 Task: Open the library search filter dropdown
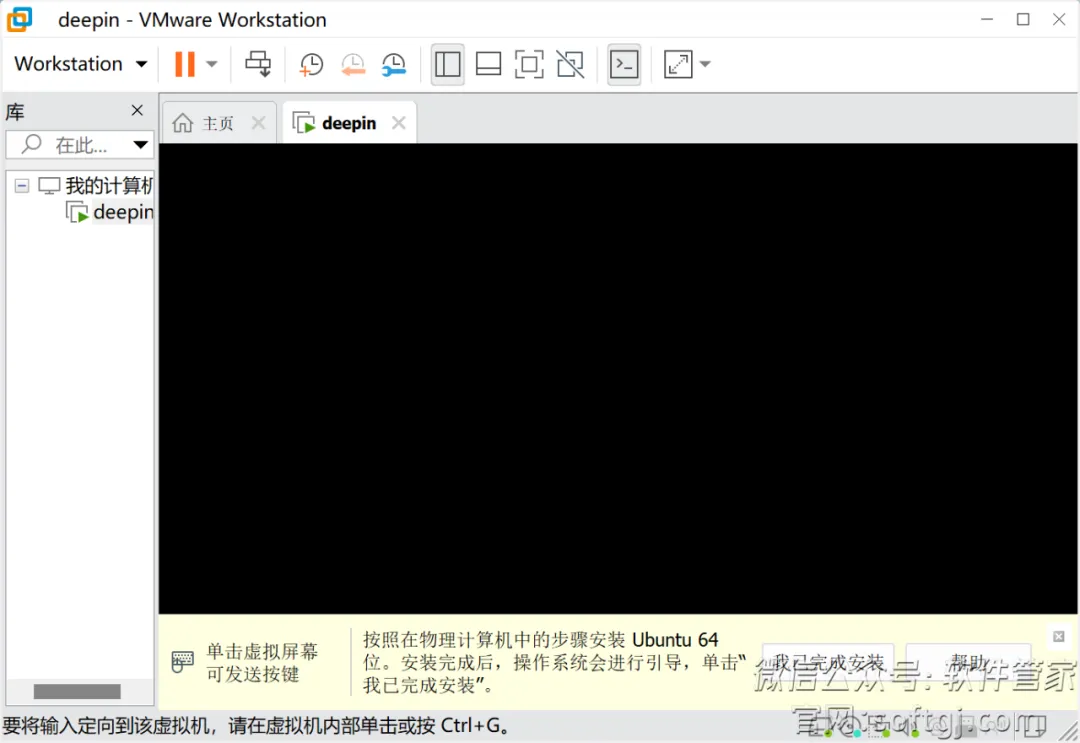click(141, 145)
